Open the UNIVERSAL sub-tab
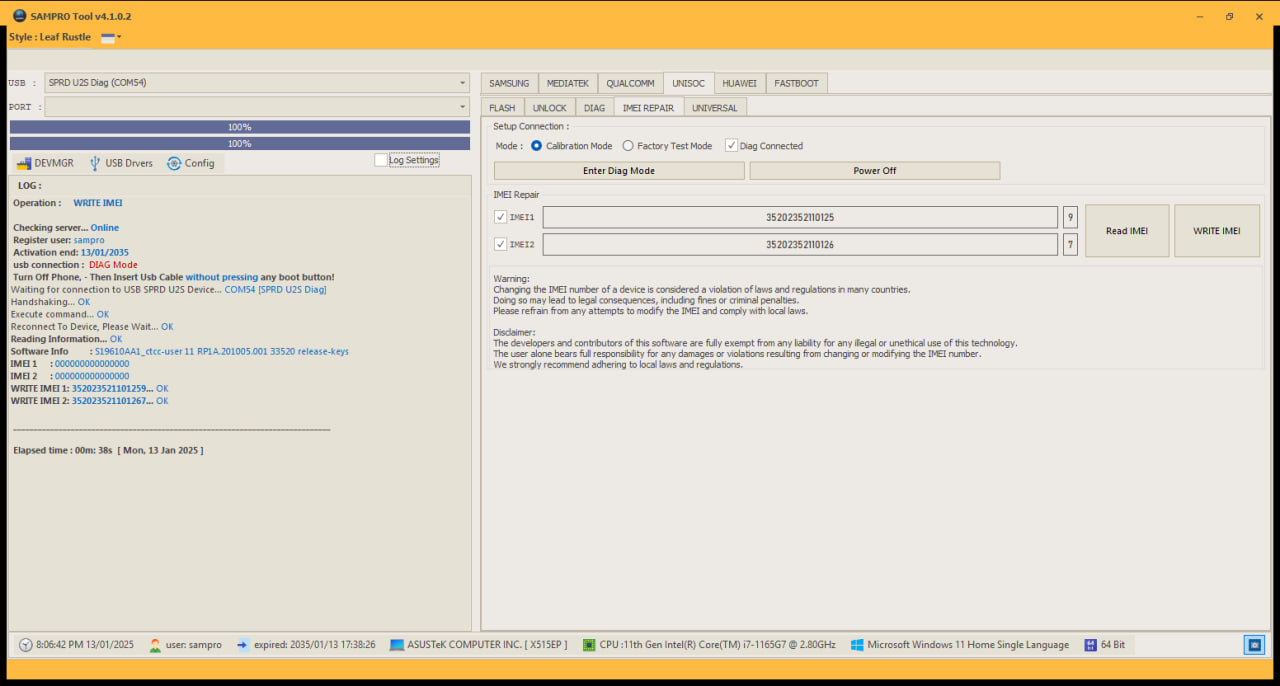This screenshot has width=1280, height=686. click(715, 107)
